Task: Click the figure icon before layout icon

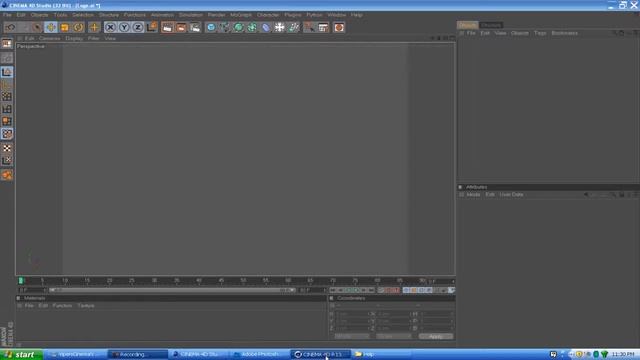Action: pyautogui.click(x=309, y=27)
